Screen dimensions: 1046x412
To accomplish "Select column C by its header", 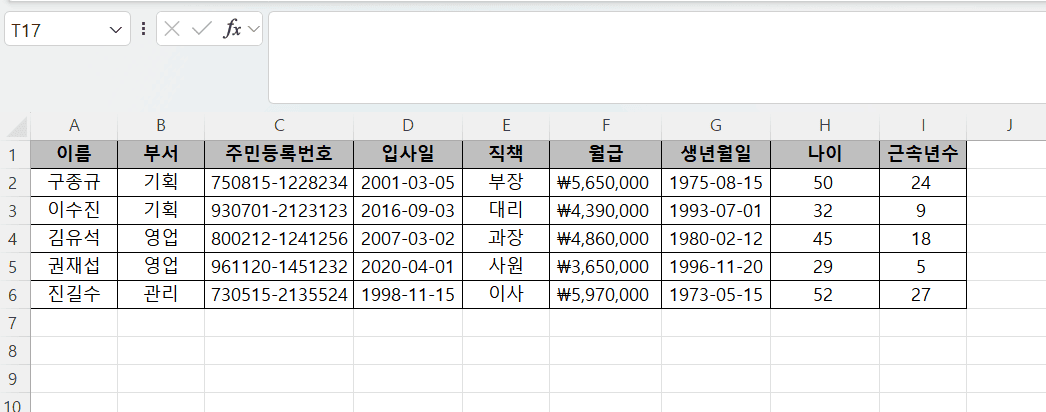I will [x=279, y=125].
